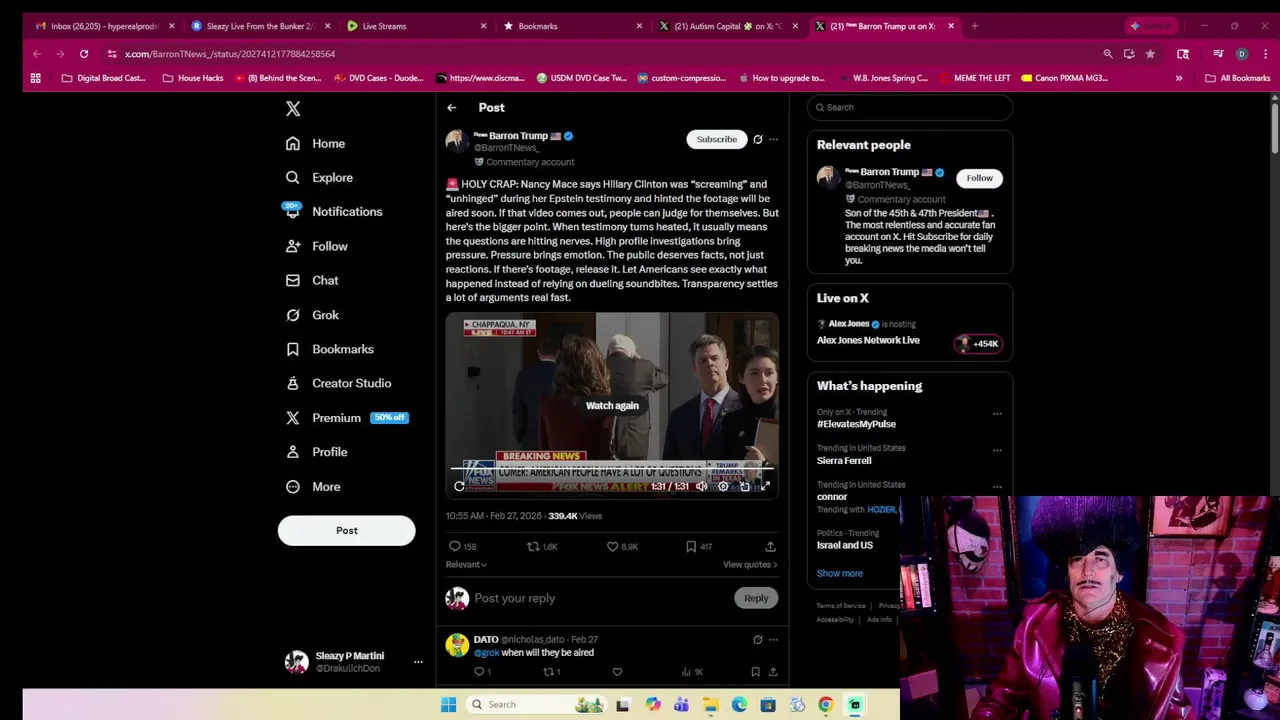Switch to the Live Streams browser tab

click(417, 26)
